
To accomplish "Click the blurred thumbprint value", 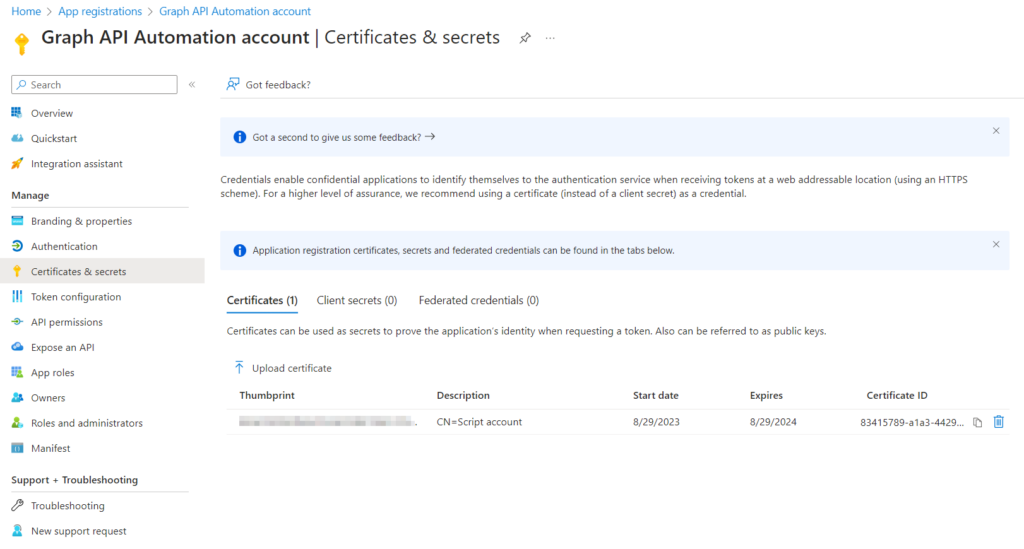I will tap(327, 422).
